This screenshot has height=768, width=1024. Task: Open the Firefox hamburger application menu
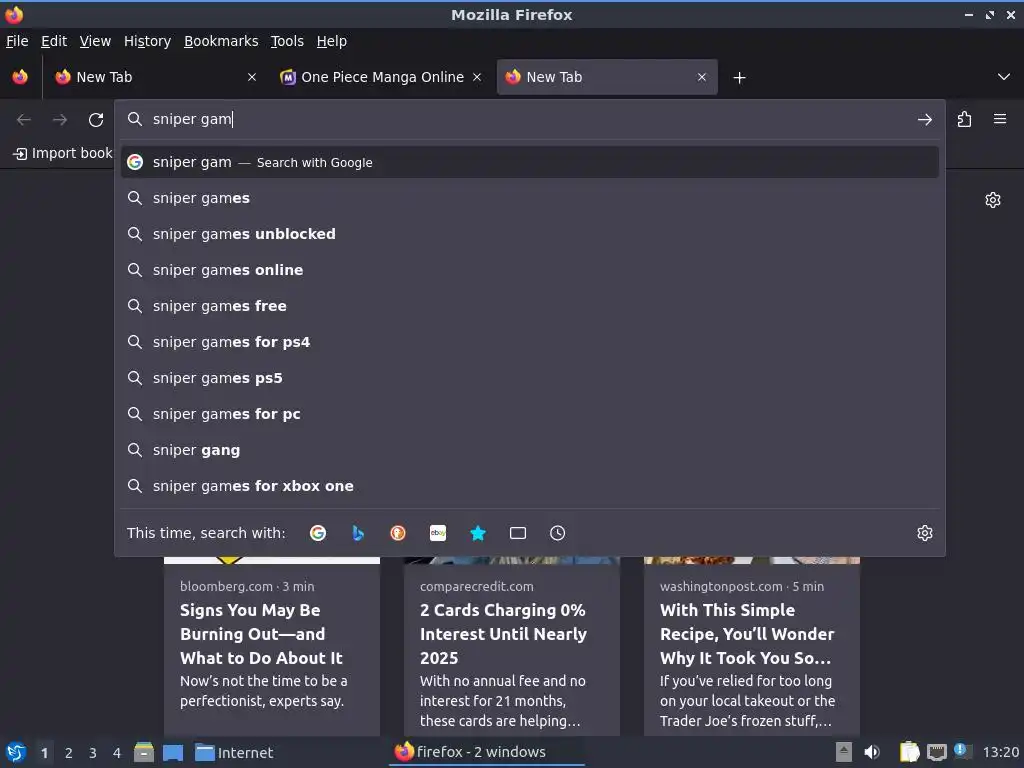pos(1000,119)
